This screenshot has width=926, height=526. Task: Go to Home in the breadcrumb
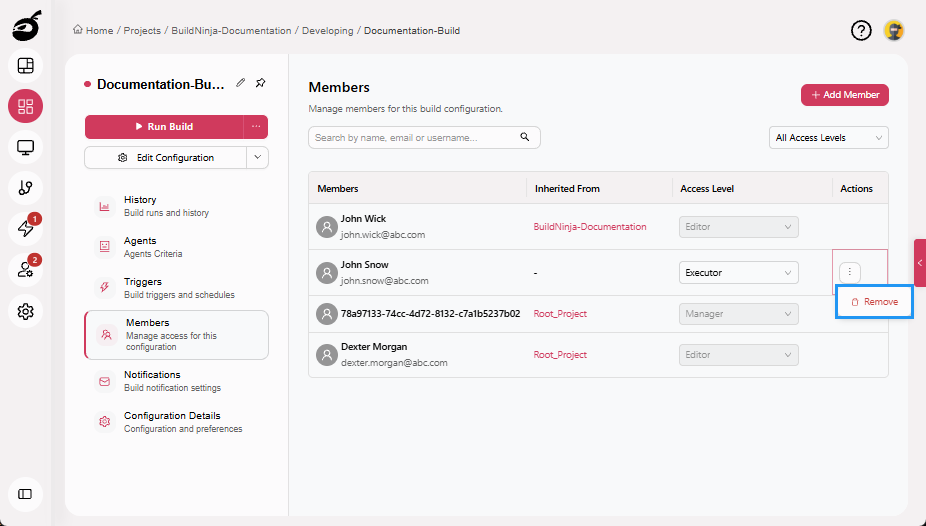[99, 31]
